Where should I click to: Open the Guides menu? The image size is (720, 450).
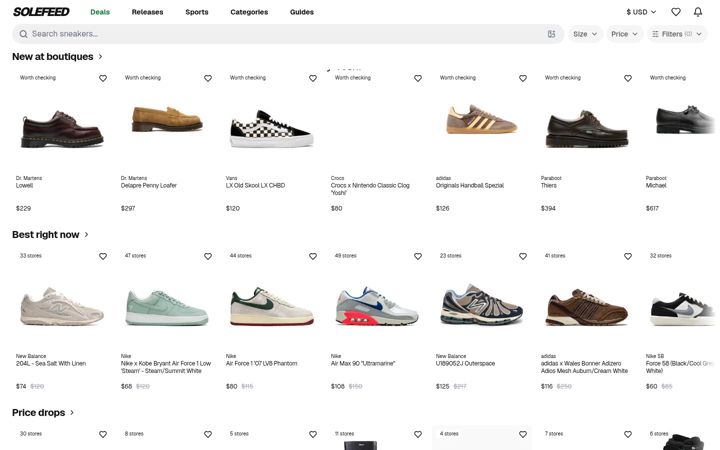click(x=302, y=12)
